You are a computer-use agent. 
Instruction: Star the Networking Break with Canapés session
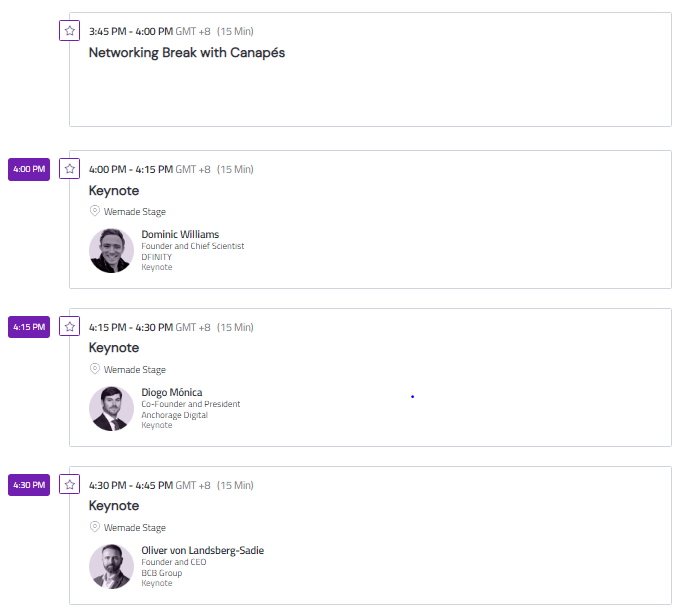pos(69,30)
